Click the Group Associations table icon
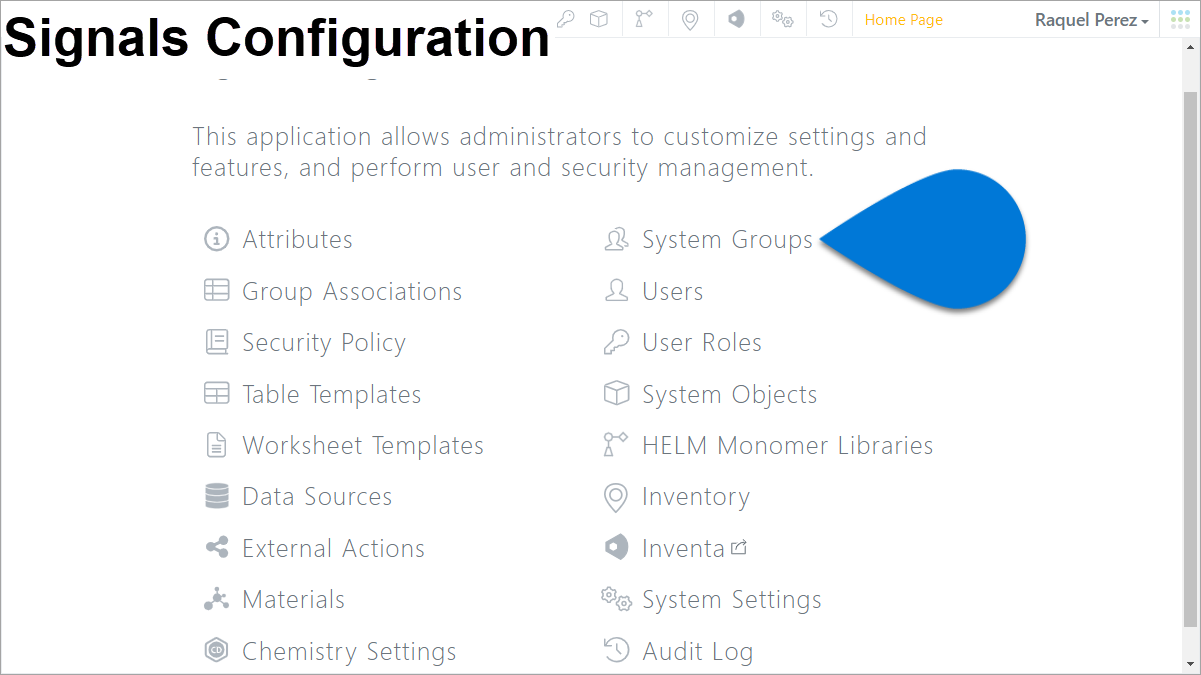The height and width of the screenshot is (675, 1201). click(x=216, y=290)
